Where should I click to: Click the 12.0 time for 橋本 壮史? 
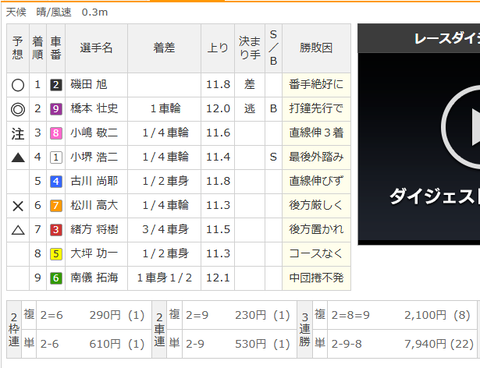coord(218,109)
